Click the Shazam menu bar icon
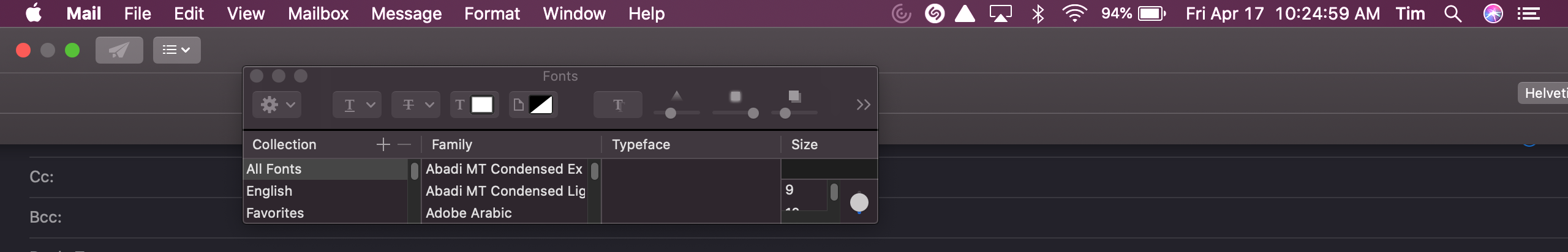1568x252 pixels. [x=934, y=13]
